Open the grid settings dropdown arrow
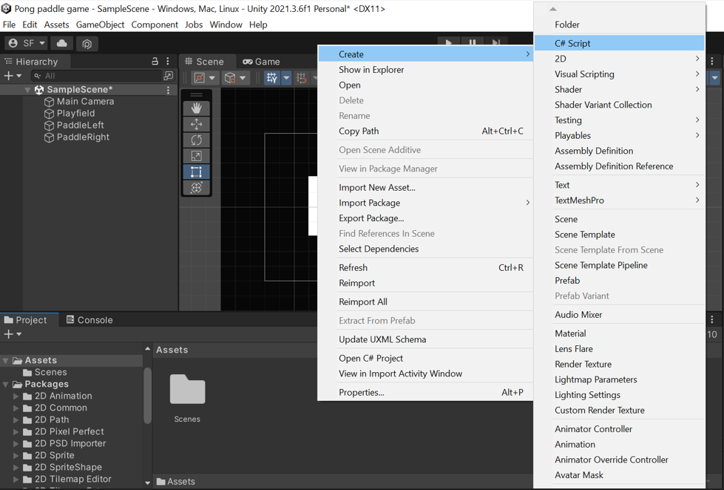 (x=286, y=78)
